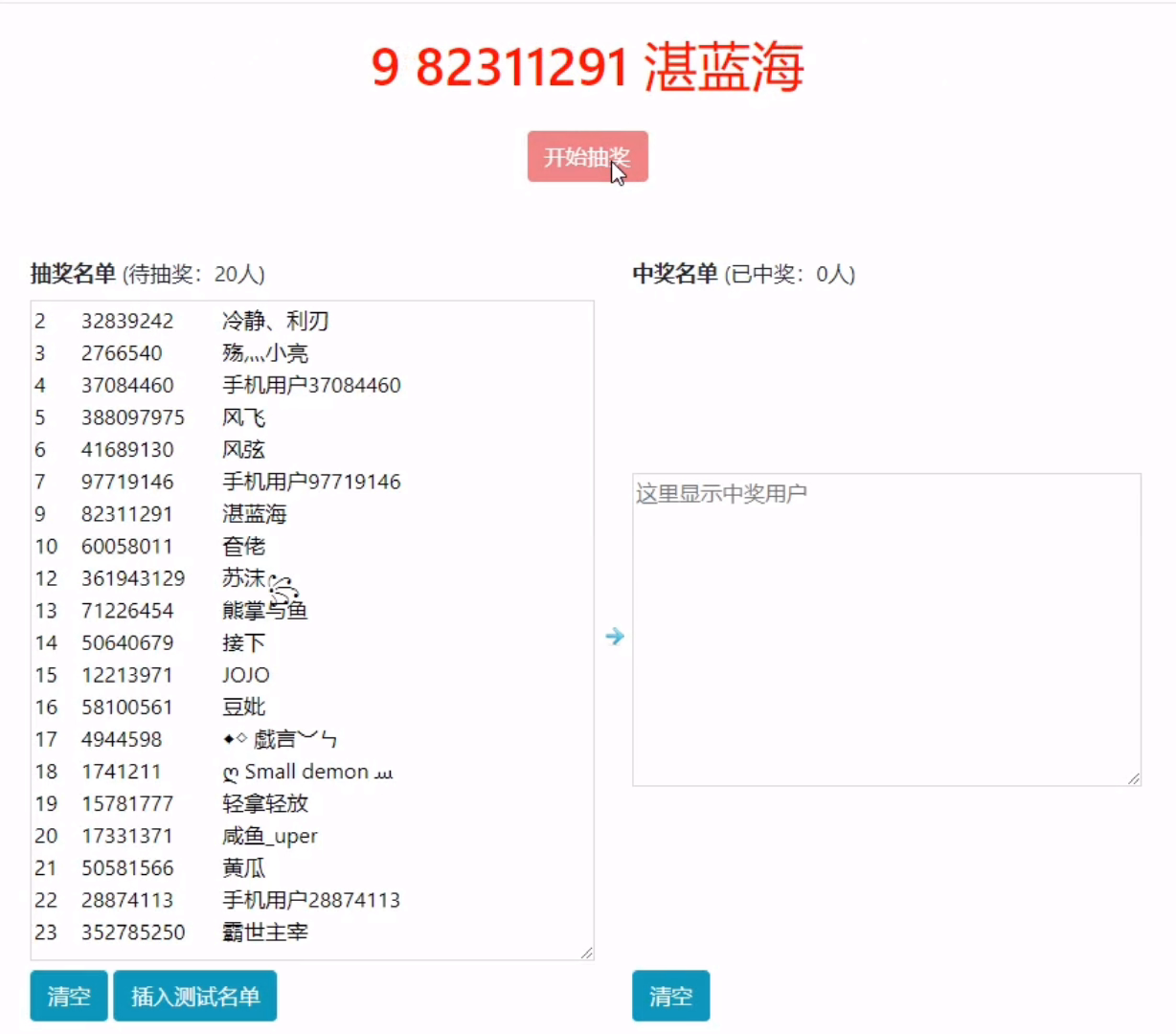The image size is (1176, 1034).
Task: Click the blue transfer arrow between lists
Action: (x=614, y=635)
